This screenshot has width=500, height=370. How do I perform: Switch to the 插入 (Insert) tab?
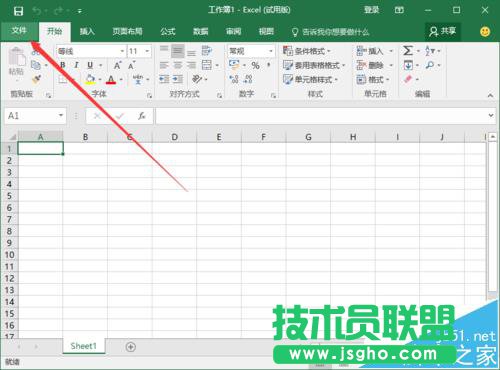coord(87,32)
